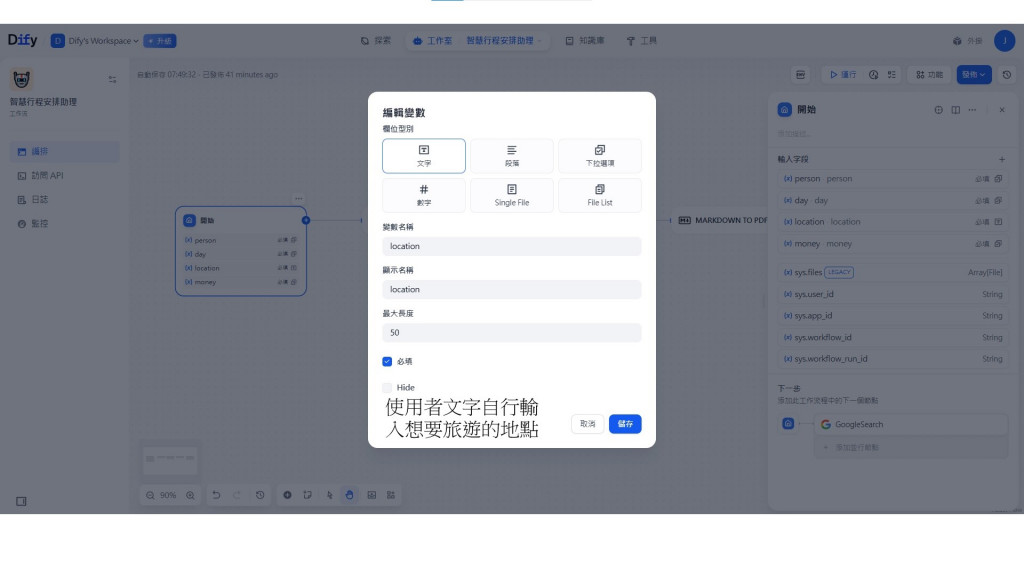
Task: Collapse the sidebar panel toggle icon
Action: point(21,502)
